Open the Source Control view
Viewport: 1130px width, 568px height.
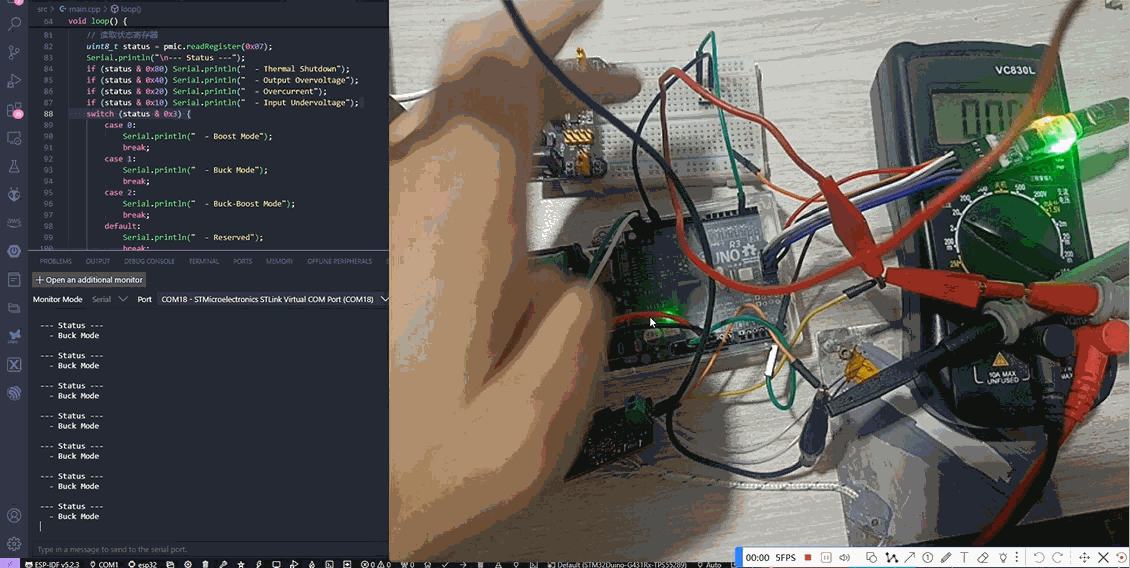14,52
